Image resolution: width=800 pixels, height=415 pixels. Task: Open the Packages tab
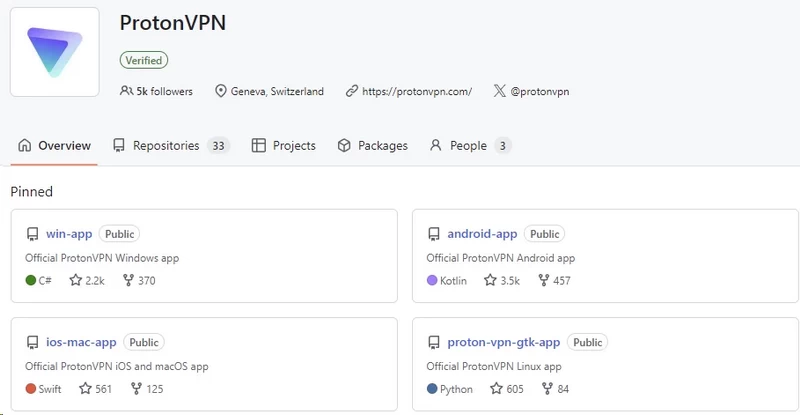tap(372, 145)
